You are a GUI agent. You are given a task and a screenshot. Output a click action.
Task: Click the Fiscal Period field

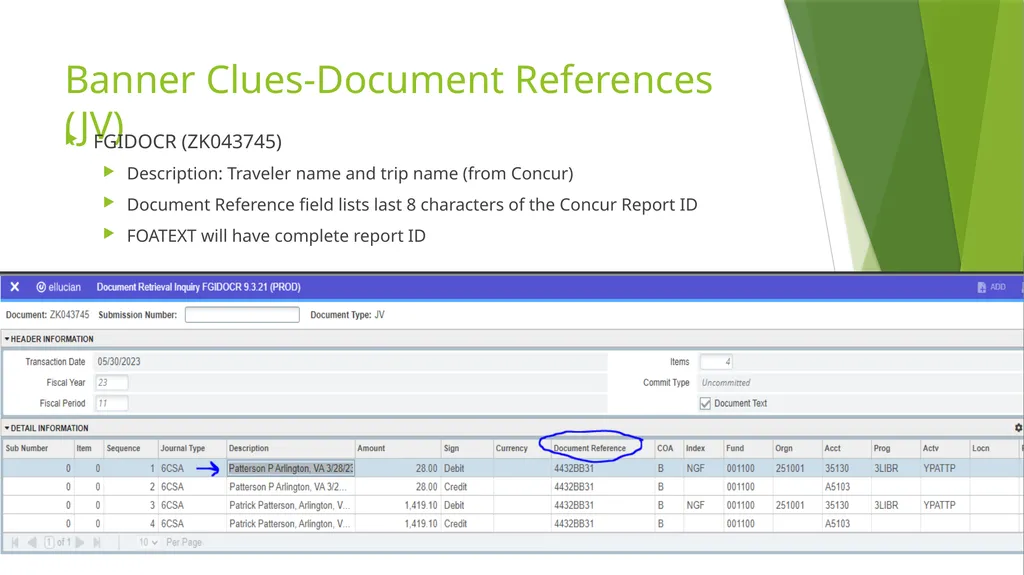[x=112, y=404]
